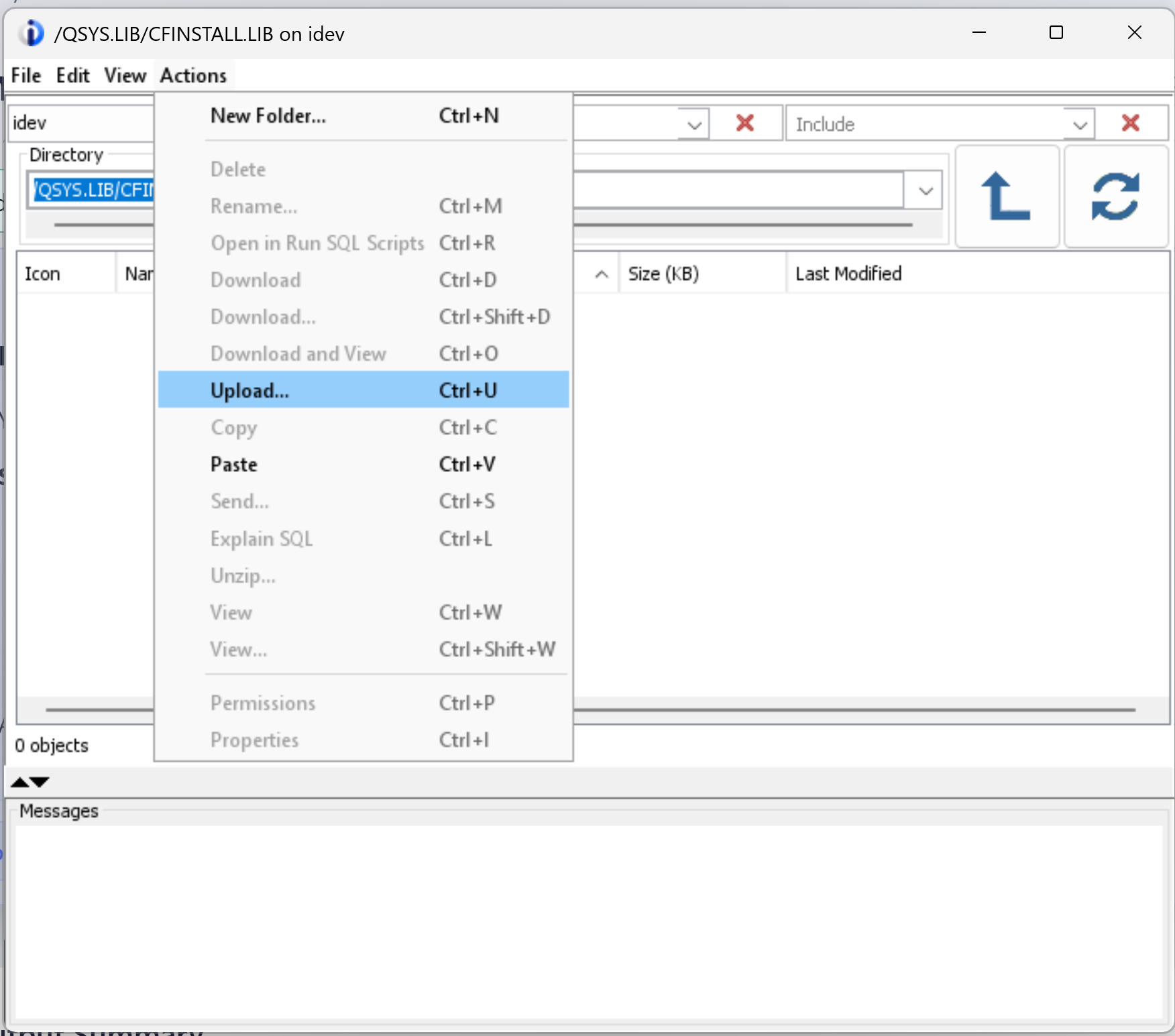Open the View menu
This screenshot has height=1036, width=1175.
coord(125,76)
